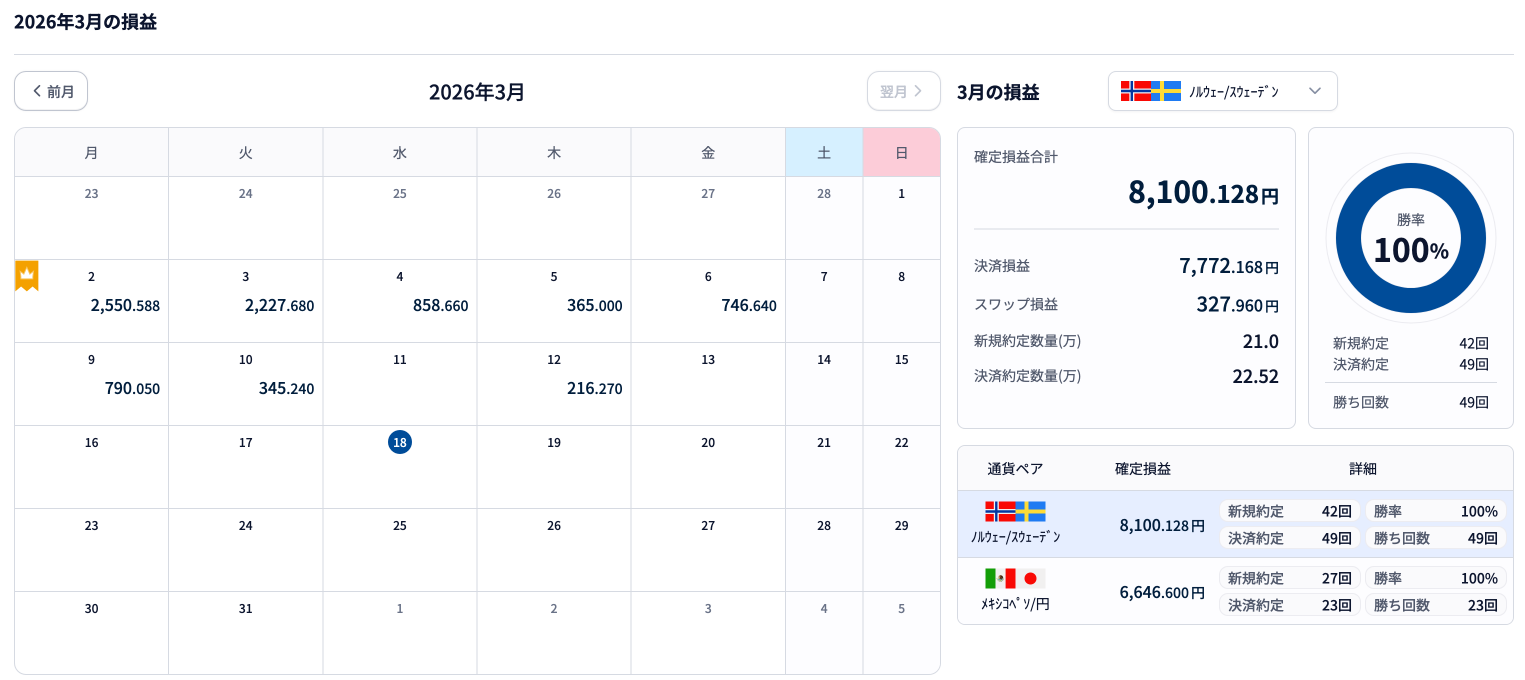Screen dimensions: 1525x680
Task: Select March 4 with 858.660 profit
Action: coord(400,300)
